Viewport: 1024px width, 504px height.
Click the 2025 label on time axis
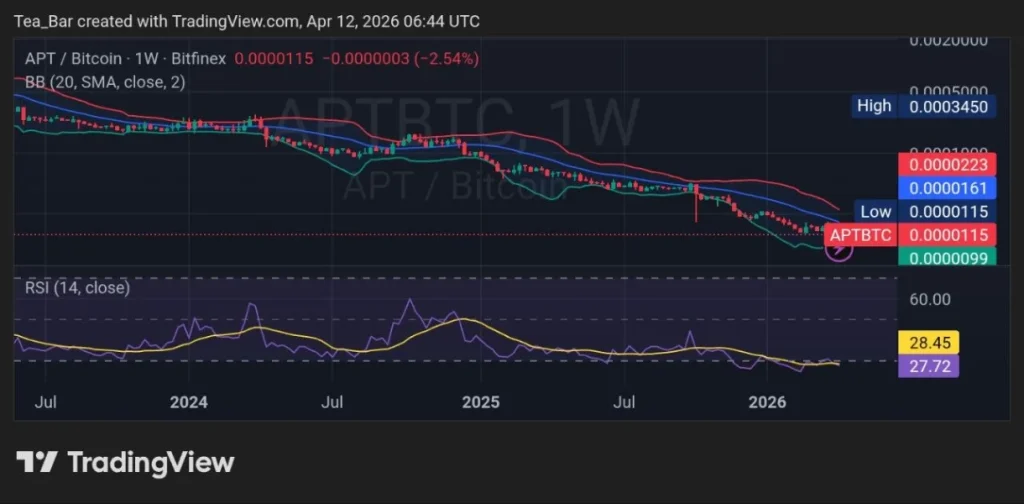(x=480, y=402)
